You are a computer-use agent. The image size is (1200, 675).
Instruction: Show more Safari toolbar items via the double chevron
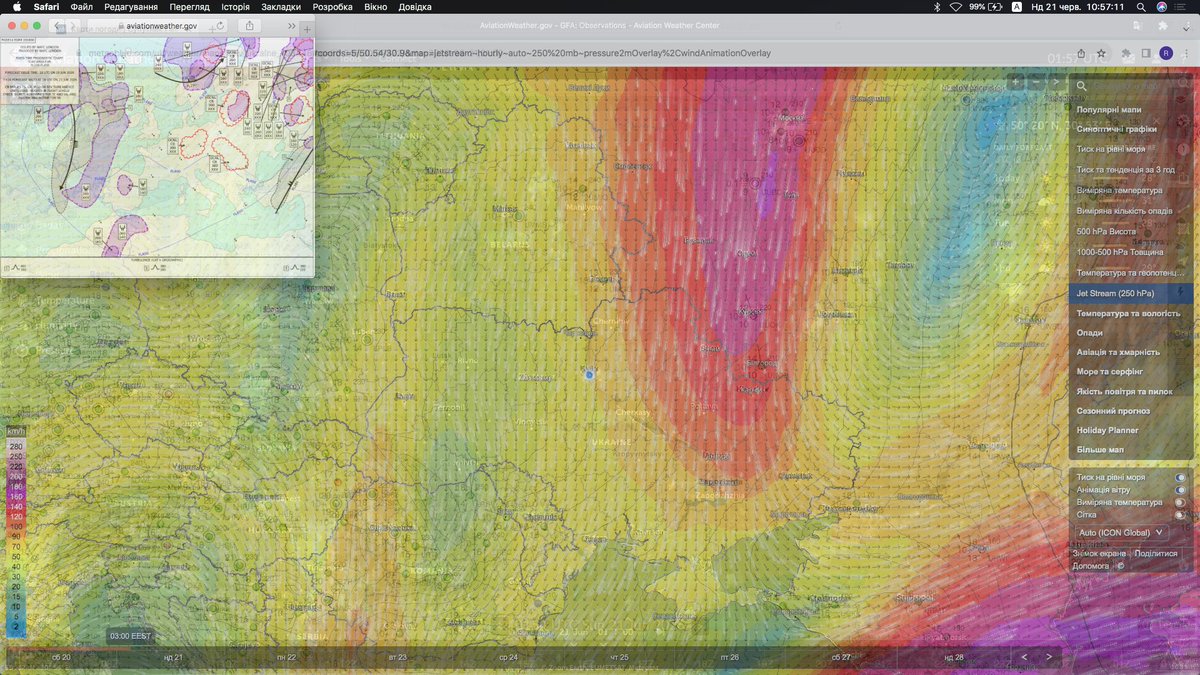(x=291, y=26)
